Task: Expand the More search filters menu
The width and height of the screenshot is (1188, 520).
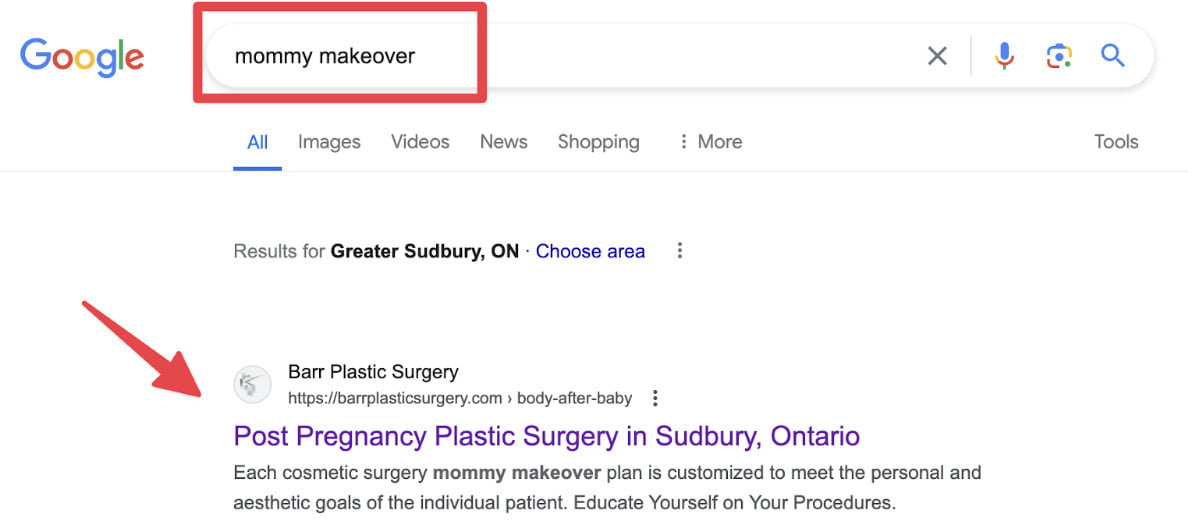Action: (710, 142)
